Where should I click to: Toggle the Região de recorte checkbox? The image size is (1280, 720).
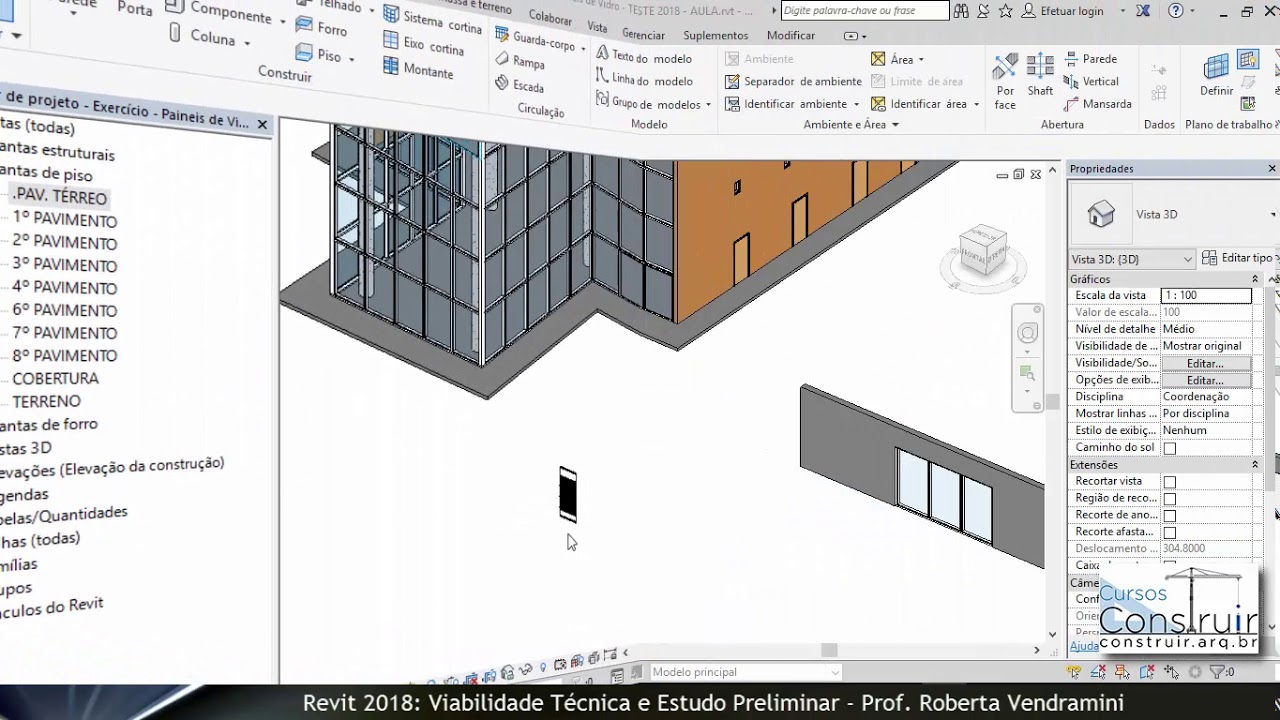coord(1169,499)
